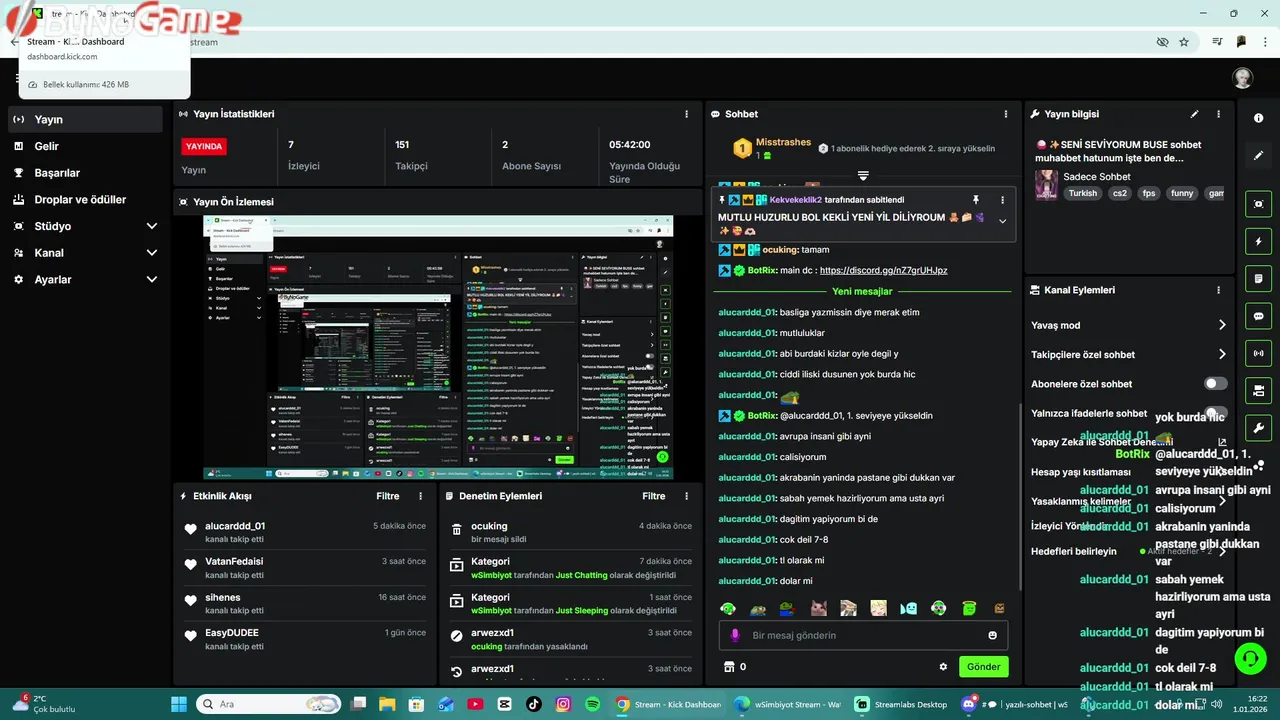The height and width of the screenshot is (720, 1280).
Task: Expand the Ayarlar sidebar section
Action: [85, 280]
